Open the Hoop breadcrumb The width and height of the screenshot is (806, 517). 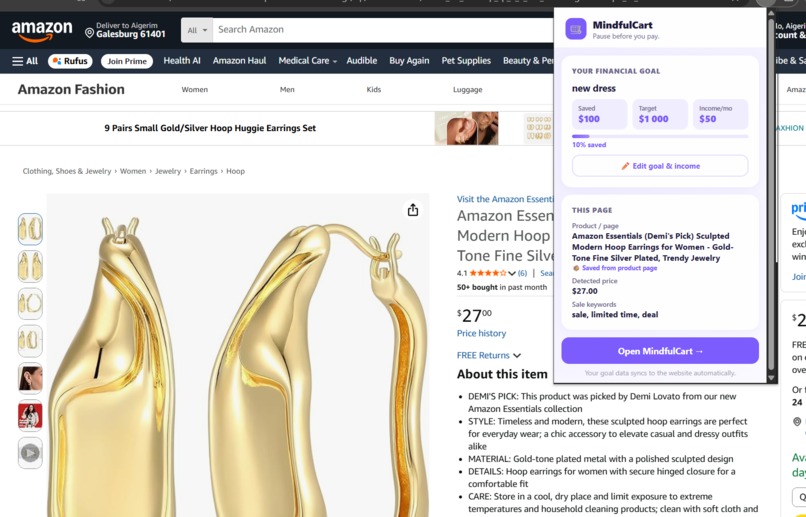(x=235, y=171)
